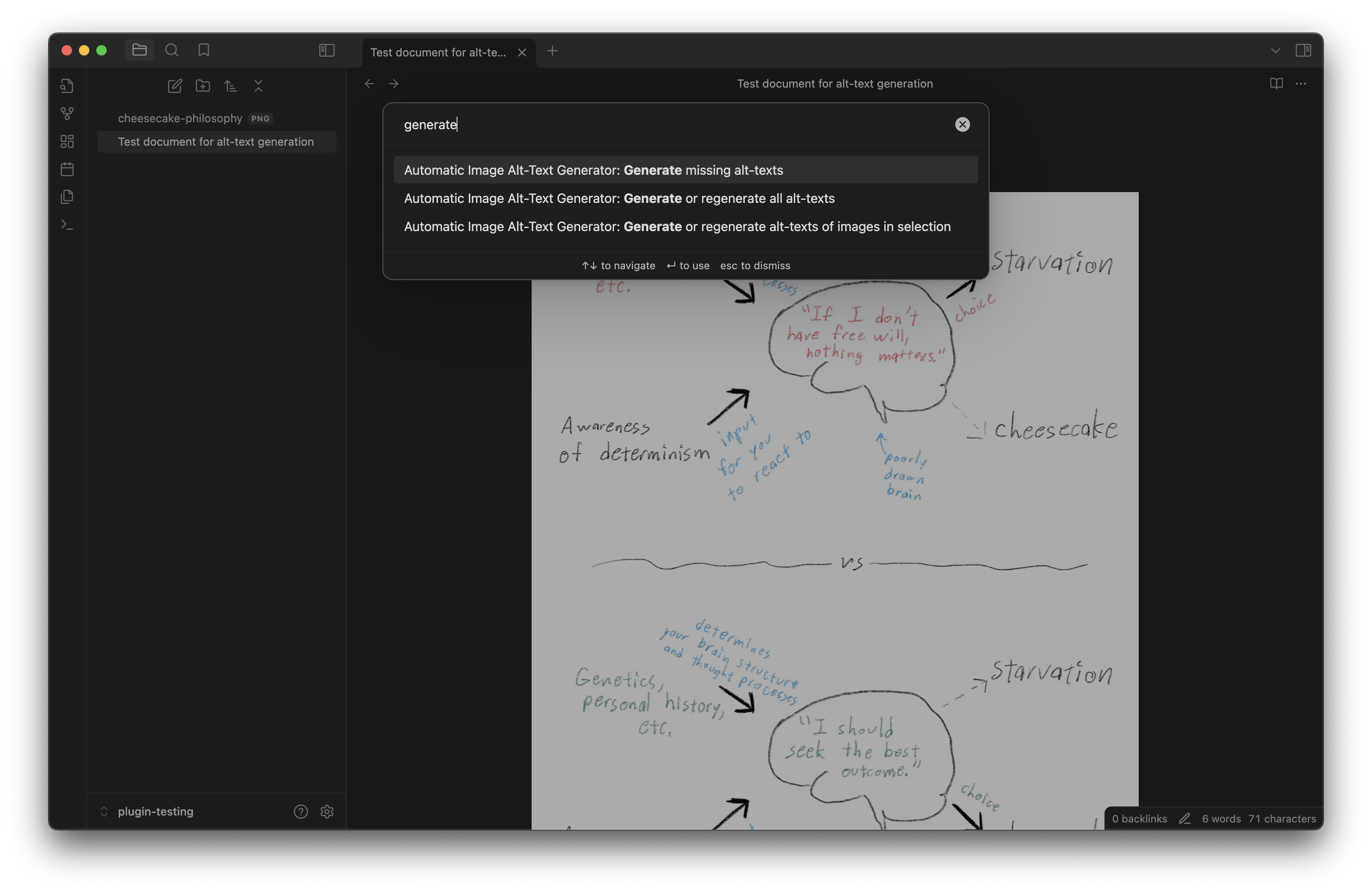Toggle the left sidebar

[x=326, y=50]
